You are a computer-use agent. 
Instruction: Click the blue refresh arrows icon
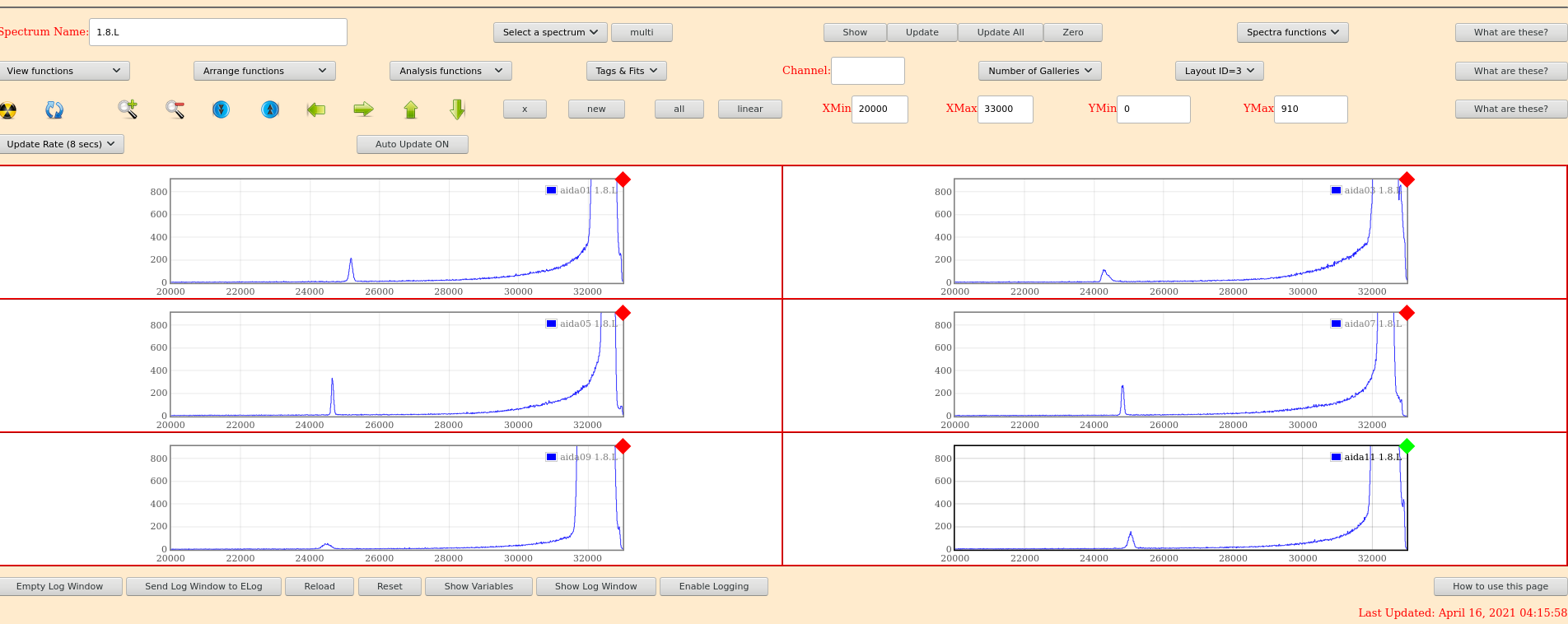54,109
